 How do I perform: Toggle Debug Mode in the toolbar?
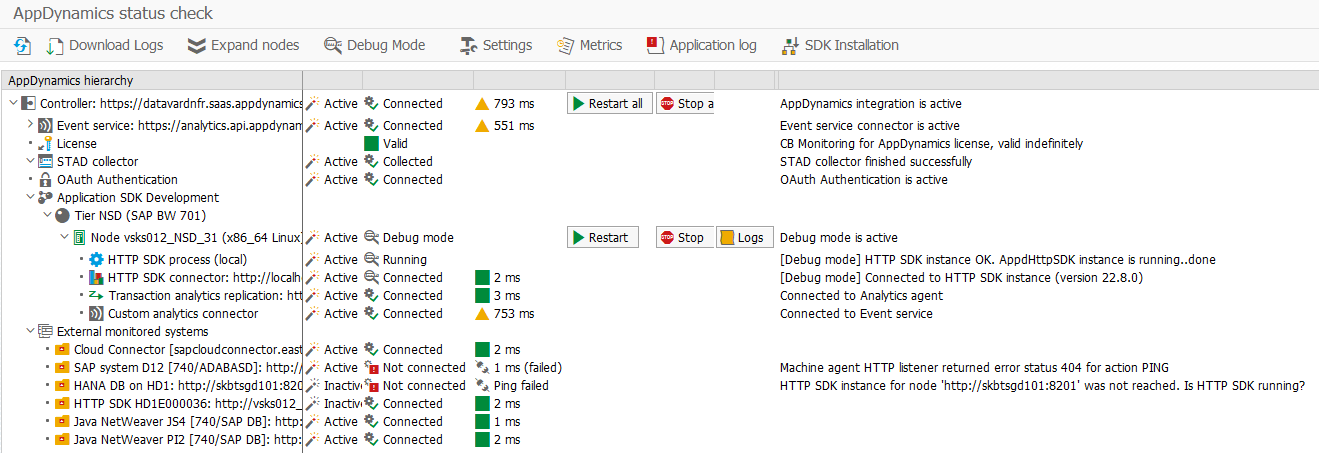375,45
